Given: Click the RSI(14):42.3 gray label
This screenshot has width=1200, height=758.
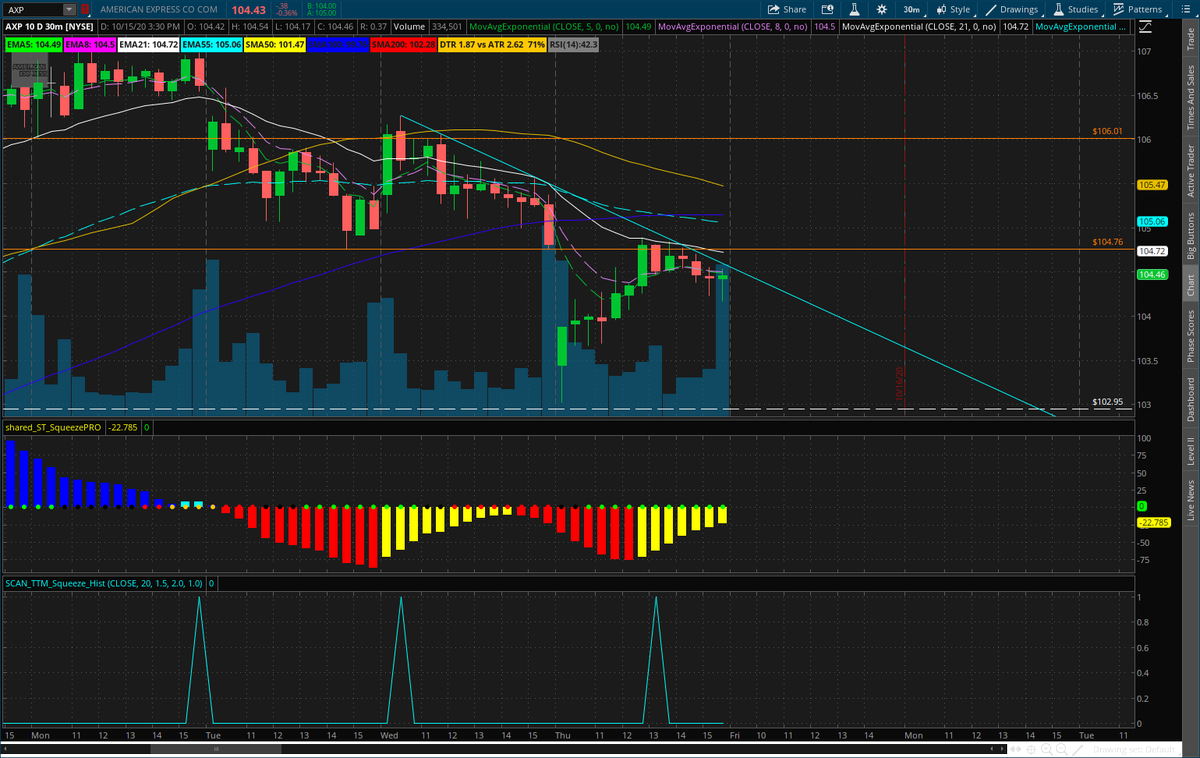Looking at the screenshot, I should pos(574,45).
